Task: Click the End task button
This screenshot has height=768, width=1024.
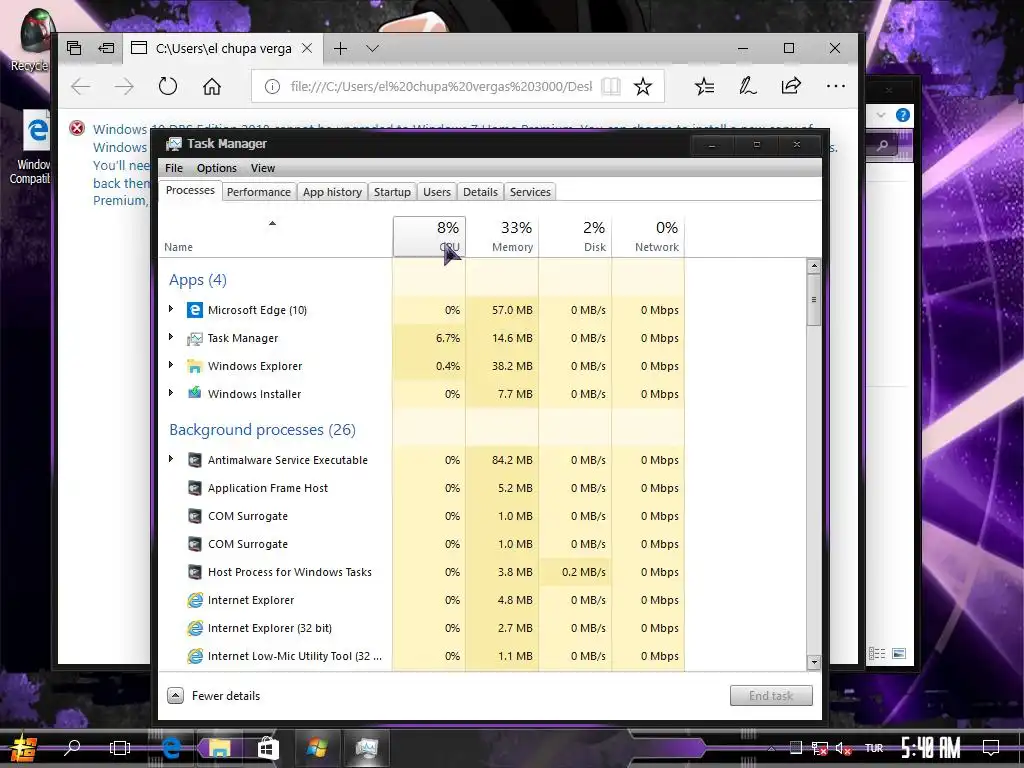Action: click(x=771, y=696)
